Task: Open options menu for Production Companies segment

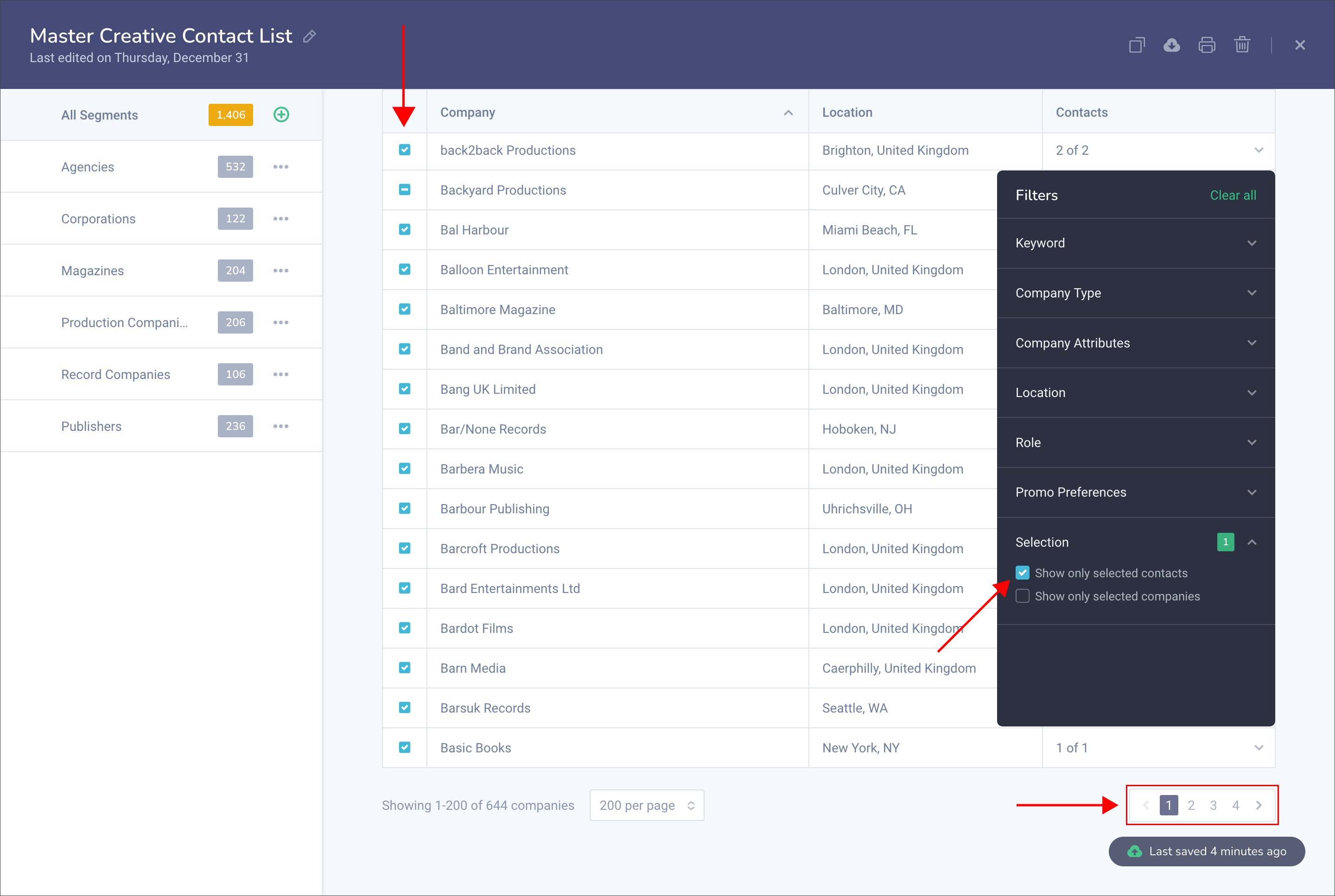Action: point(281,323)
